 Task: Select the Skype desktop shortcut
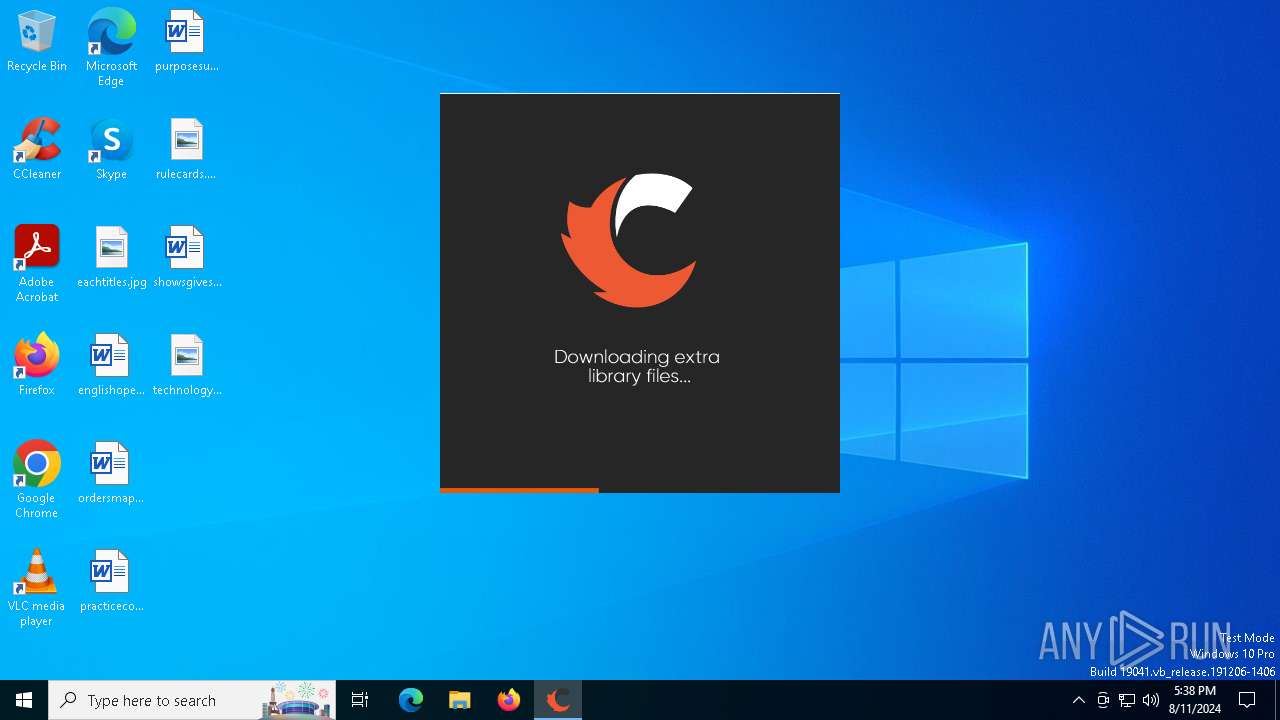pyautogui.click(x=111, y=150)
